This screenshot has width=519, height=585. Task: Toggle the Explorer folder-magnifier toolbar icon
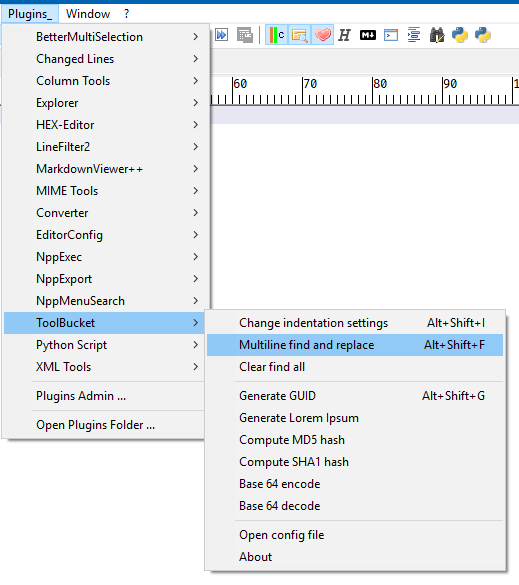pyautogui.click(x=300, y=35)
